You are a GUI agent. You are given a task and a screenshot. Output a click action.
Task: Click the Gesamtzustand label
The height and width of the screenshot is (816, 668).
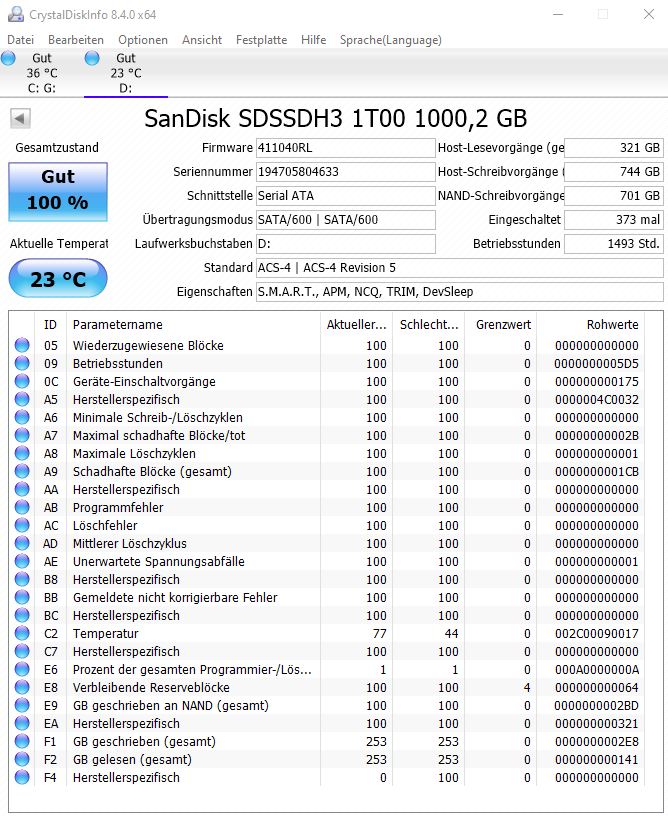pos(57,148)
